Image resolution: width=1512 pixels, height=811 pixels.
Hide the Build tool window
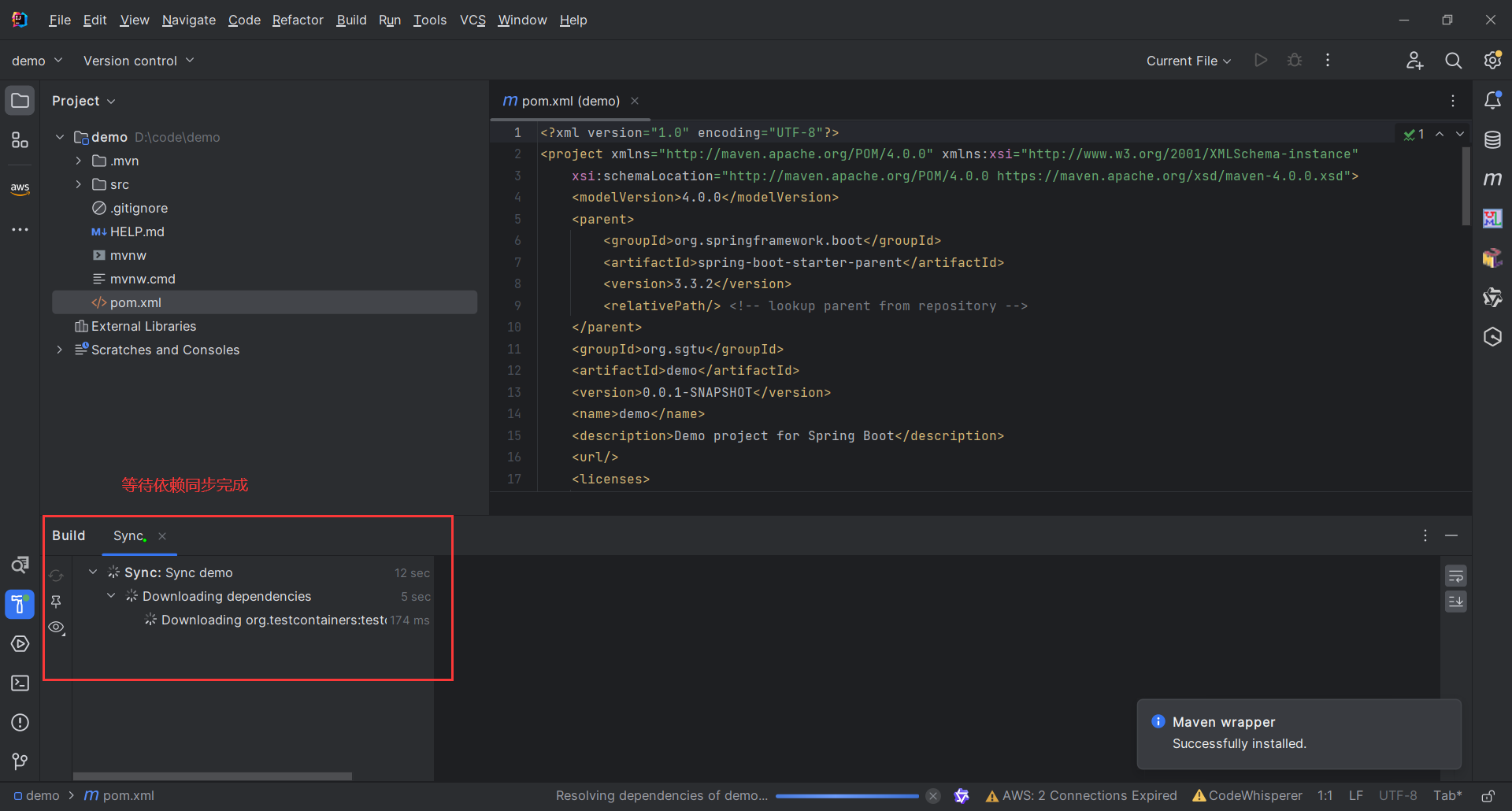coord(1451,535)
